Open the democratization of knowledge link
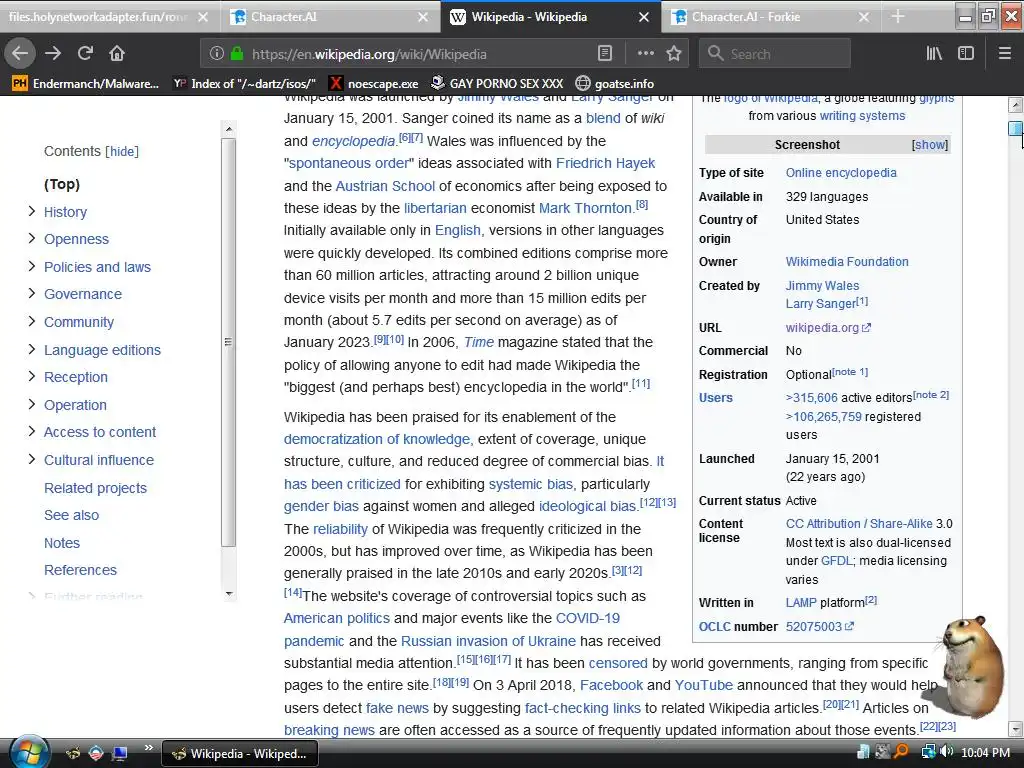The height and width of the screenshot is (768, 1024). point(377,440)
